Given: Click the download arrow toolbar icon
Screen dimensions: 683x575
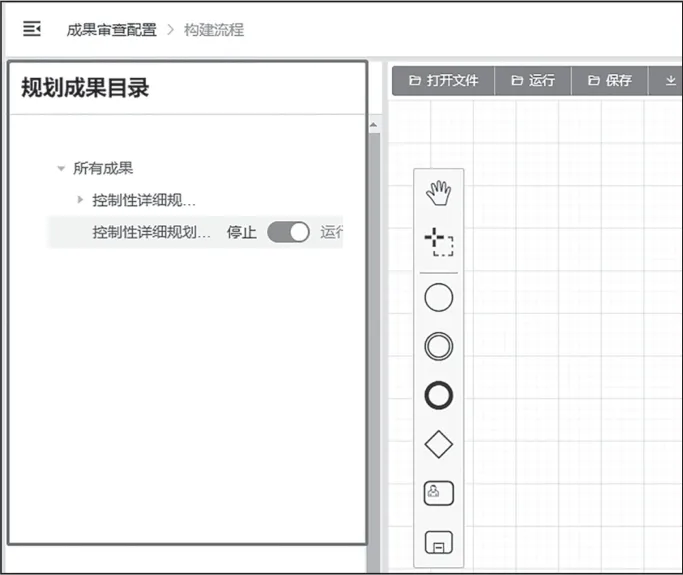Looking at the screenshot, I should coord(671,81).
